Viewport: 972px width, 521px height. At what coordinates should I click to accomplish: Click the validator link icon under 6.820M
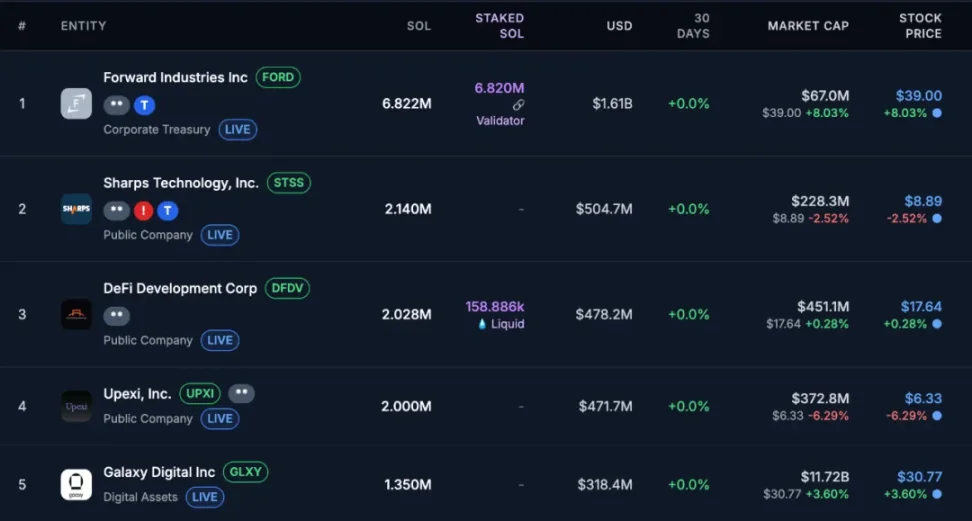click(x=518, y=105)
